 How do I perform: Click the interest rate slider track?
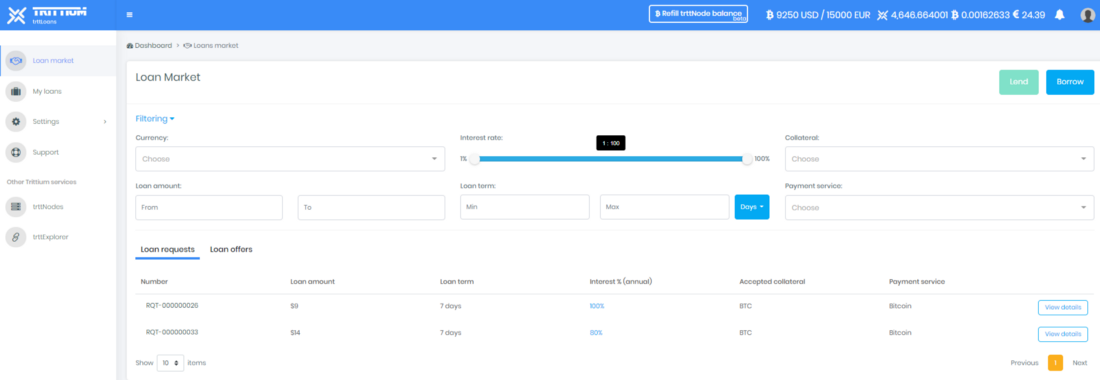tap(611, 159)
